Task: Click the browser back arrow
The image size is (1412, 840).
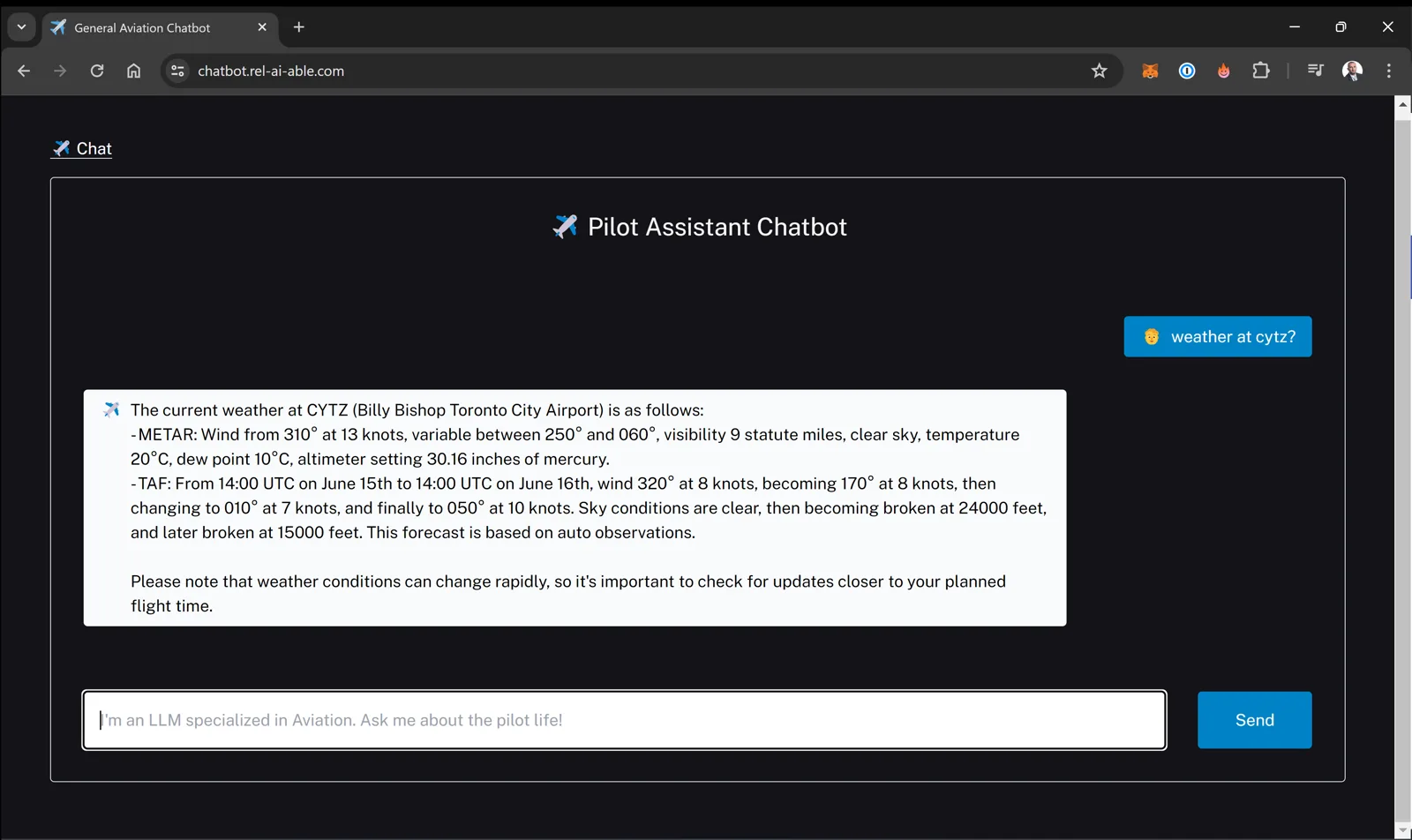Action: 24,71
